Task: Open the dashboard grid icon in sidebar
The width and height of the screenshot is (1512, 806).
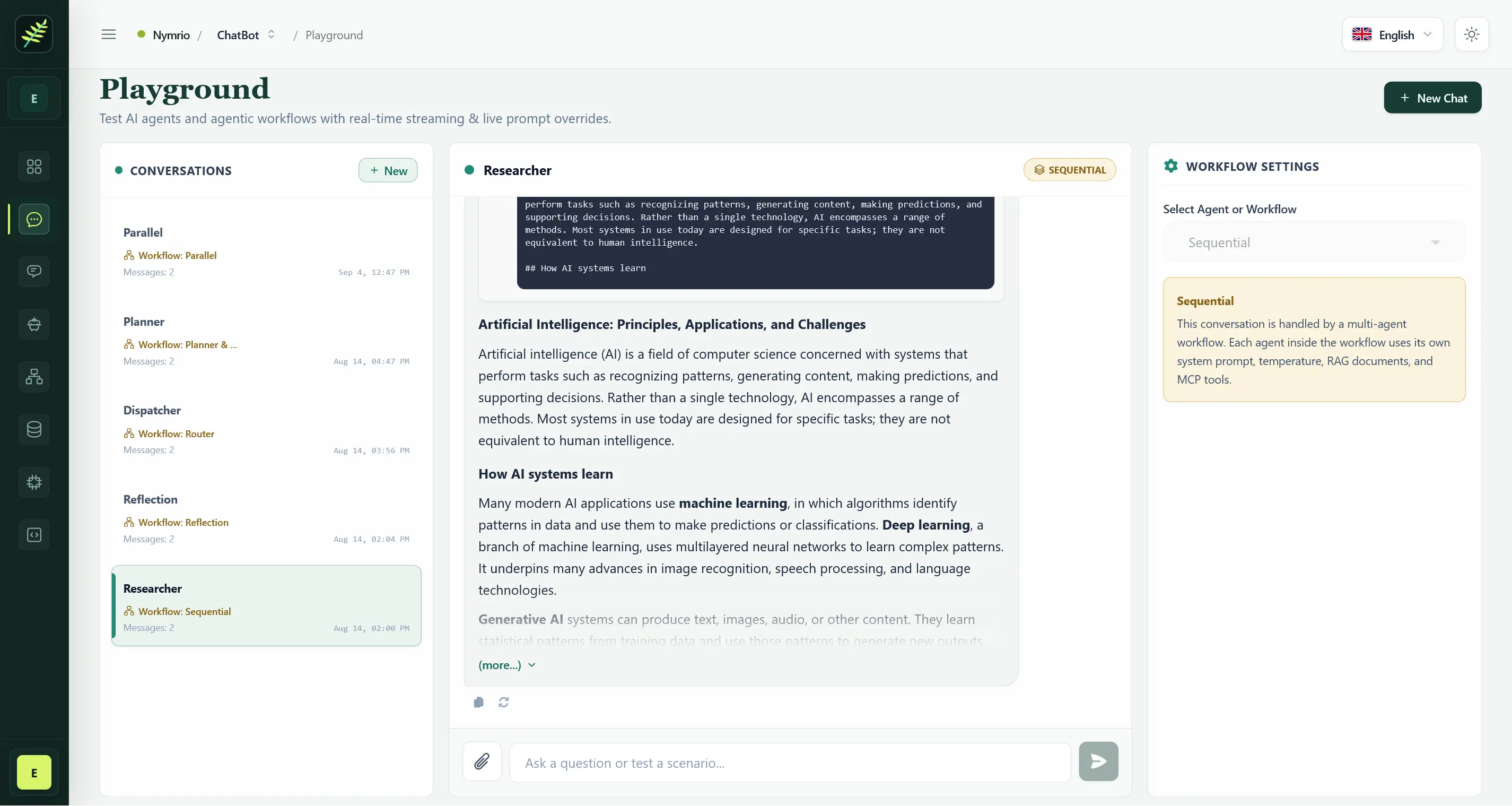Action: point(34,167)
